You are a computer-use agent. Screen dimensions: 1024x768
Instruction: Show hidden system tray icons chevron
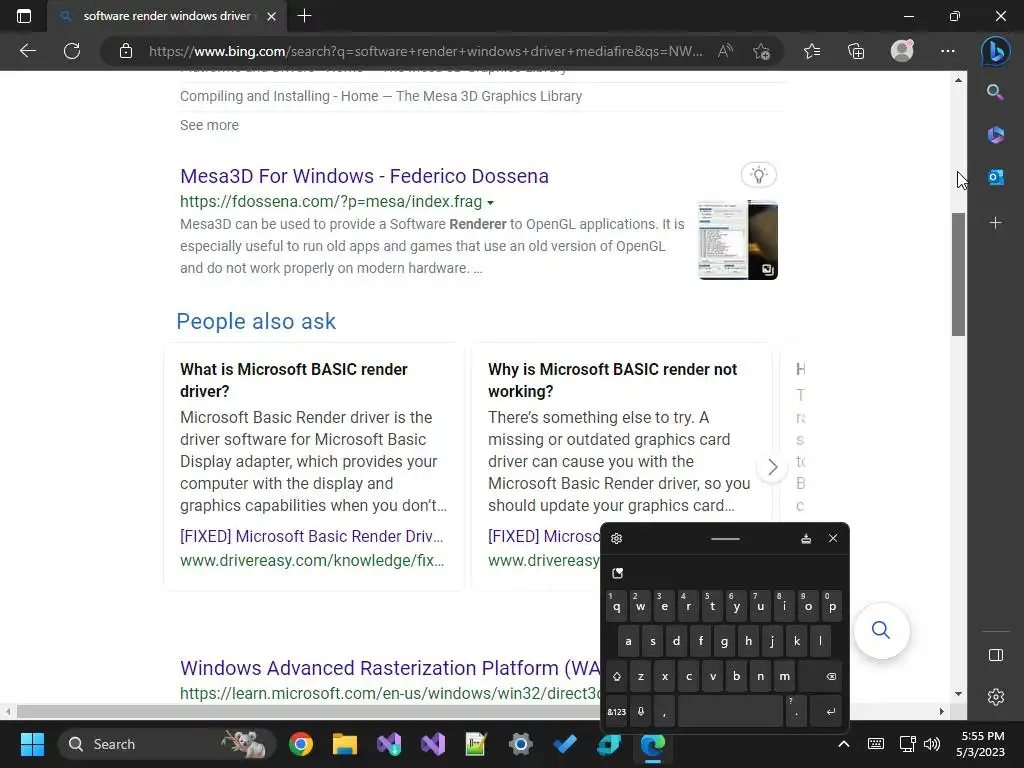[x=844, y=744]
